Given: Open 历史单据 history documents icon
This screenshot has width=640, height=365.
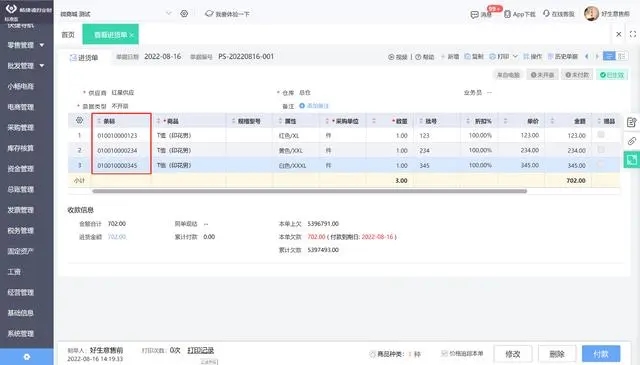Looking at the screenshot, I should point(550,56).
